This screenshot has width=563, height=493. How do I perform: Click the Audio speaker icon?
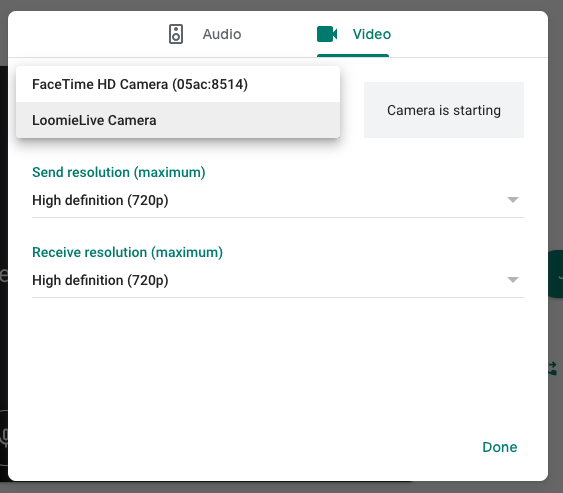click(176, 34)
